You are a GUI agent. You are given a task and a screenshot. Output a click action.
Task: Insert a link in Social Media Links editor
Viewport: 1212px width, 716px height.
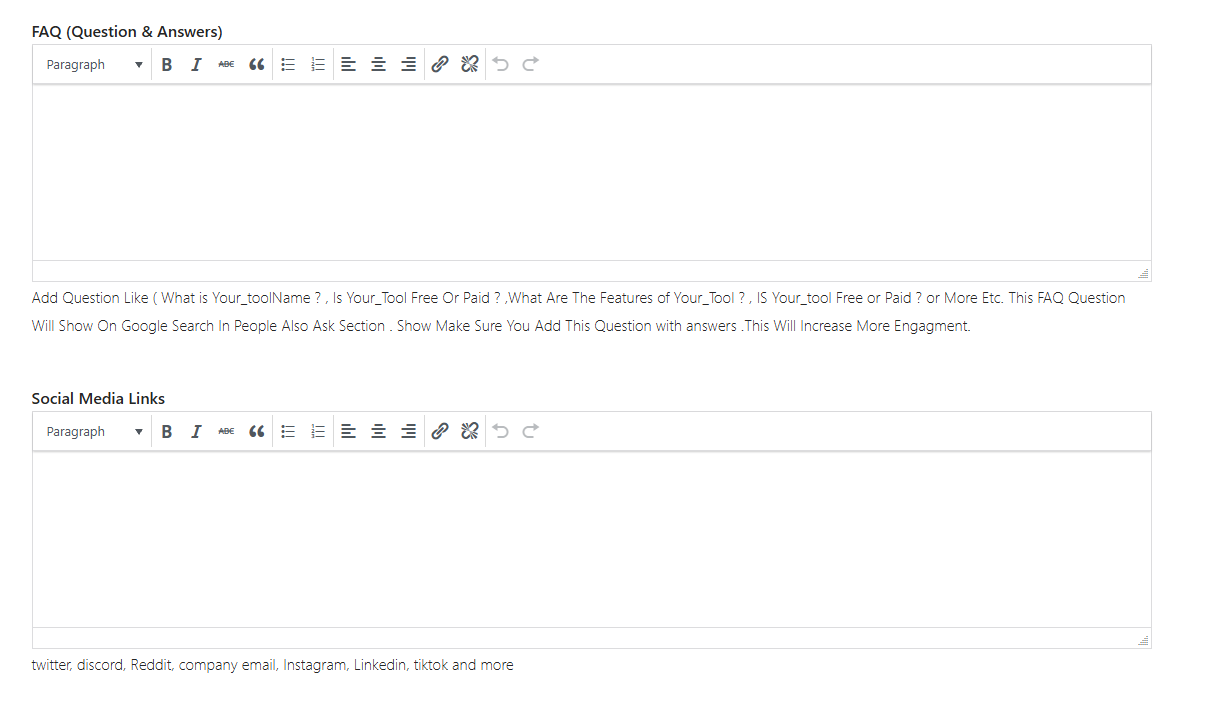tap(439, 431)
